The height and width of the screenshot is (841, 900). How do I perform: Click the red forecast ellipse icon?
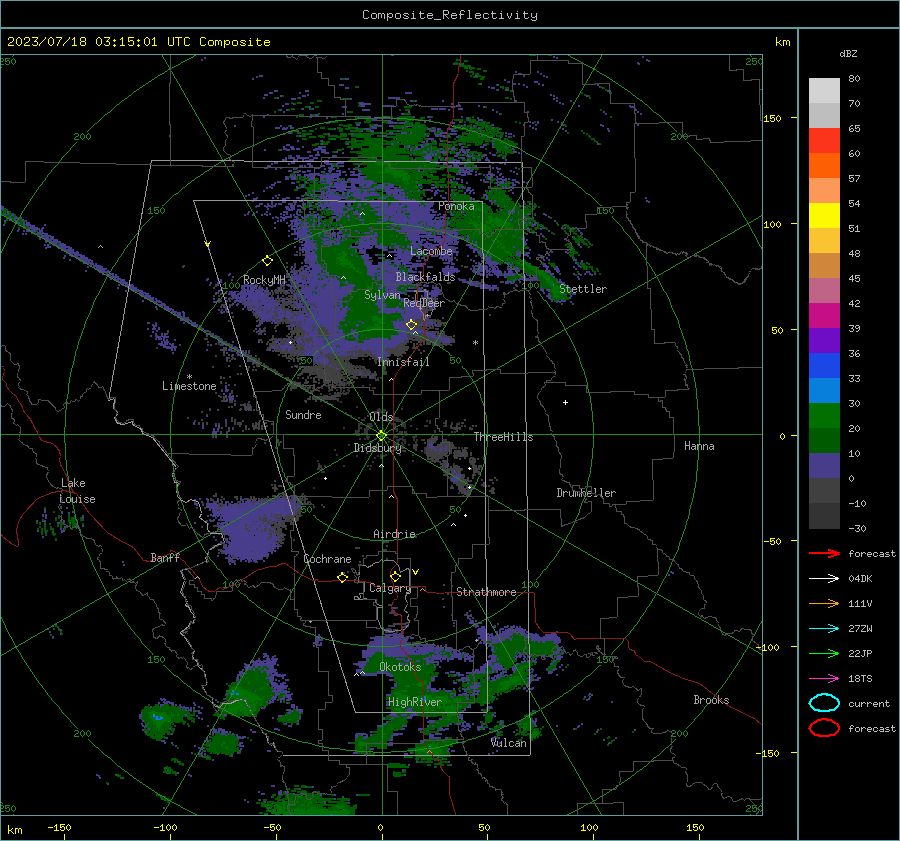coord(824,728)
